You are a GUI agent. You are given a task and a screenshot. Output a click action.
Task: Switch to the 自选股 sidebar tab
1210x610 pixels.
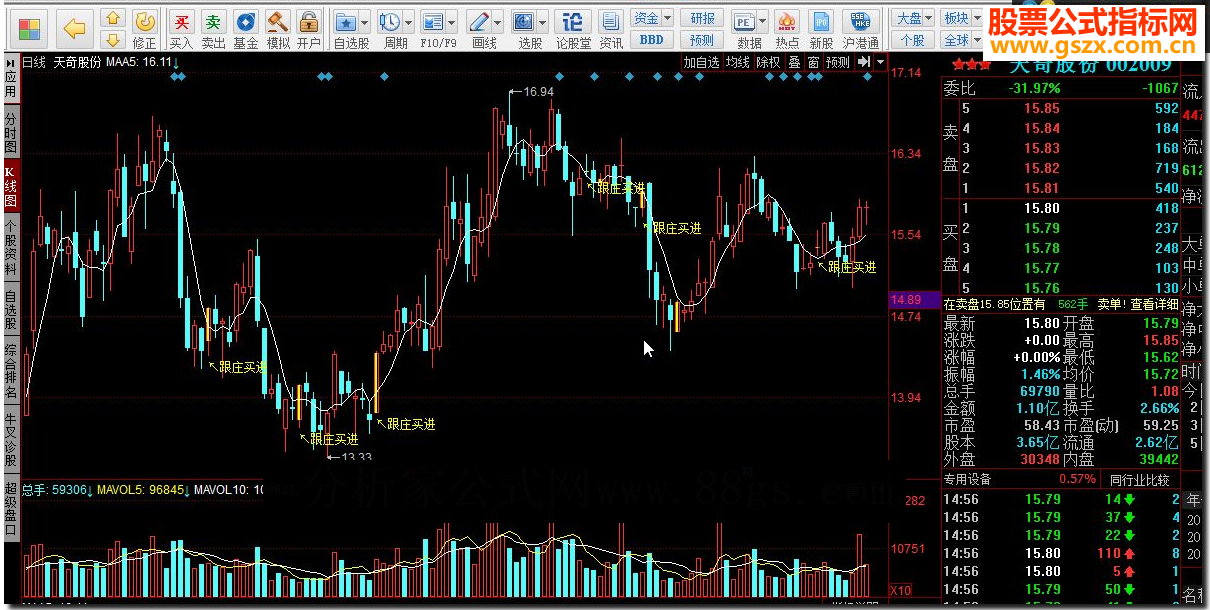point(10,310)
